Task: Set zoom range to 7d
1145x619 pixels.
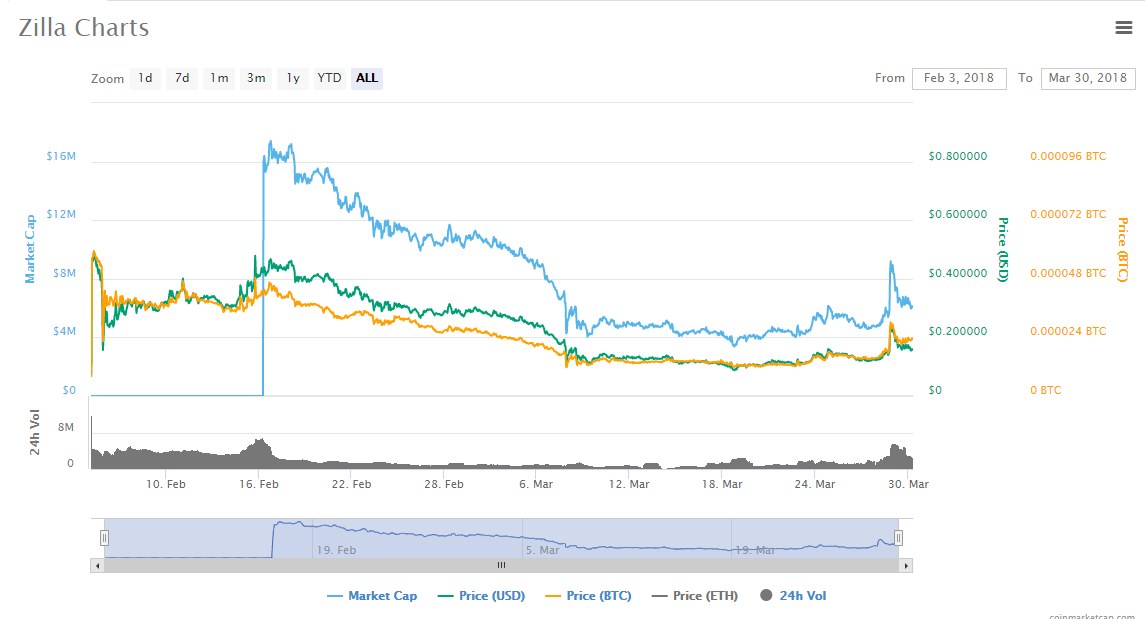Action: 181,78
